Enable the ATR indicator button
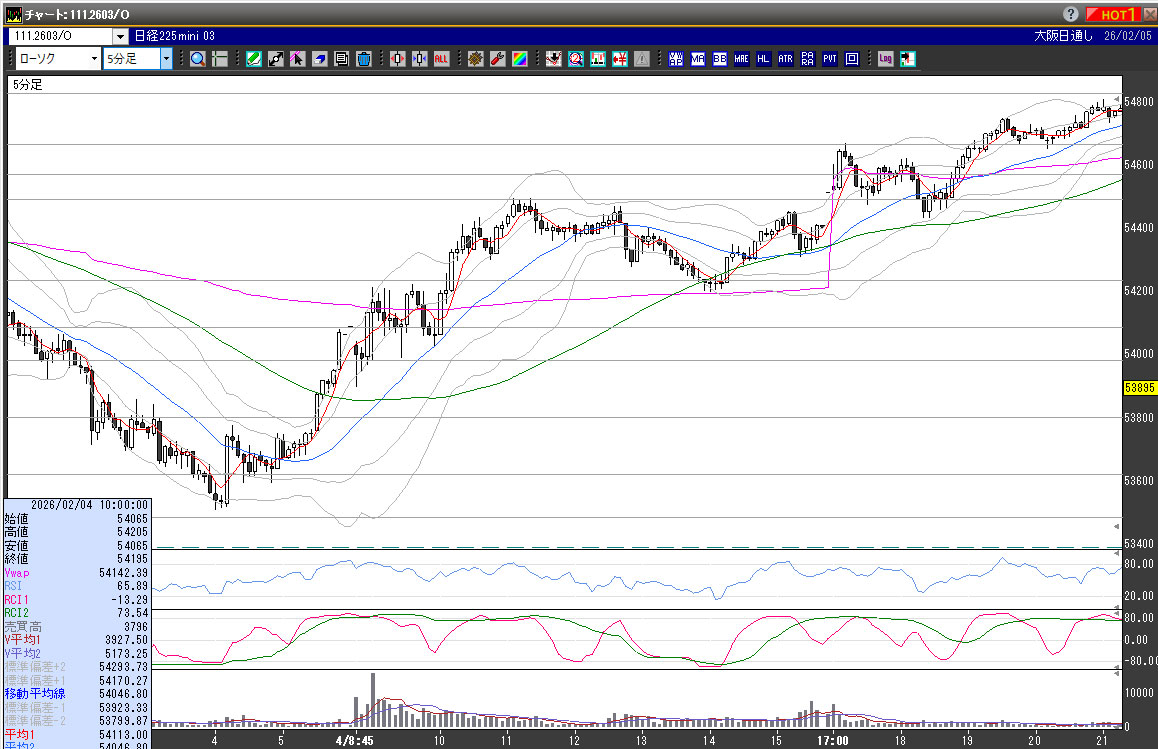Screen dimensions: 1158x749 pos(786,59)
